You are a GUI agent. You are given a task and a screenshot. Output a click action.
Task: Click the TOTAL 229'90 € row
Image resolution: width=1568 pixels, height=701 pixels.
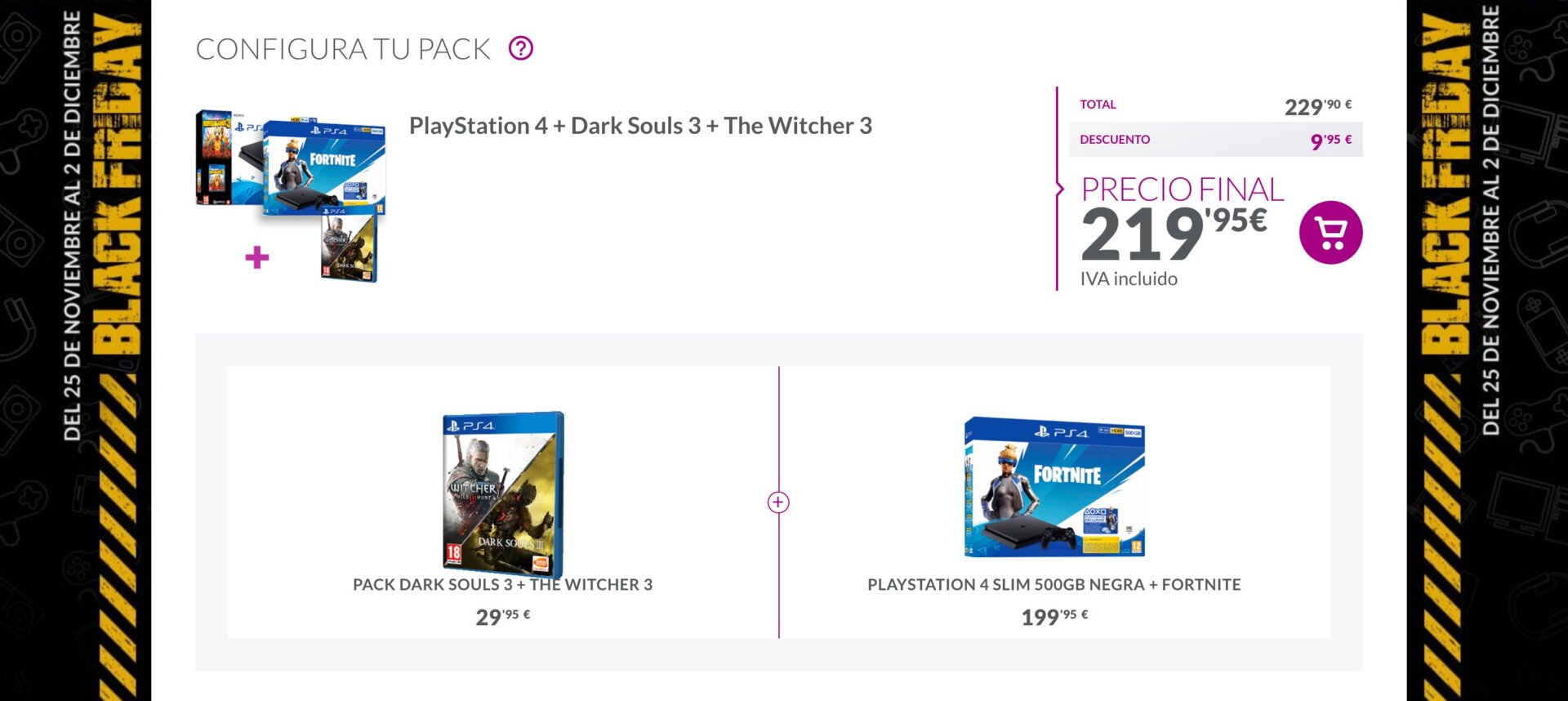click(1215, 105)
